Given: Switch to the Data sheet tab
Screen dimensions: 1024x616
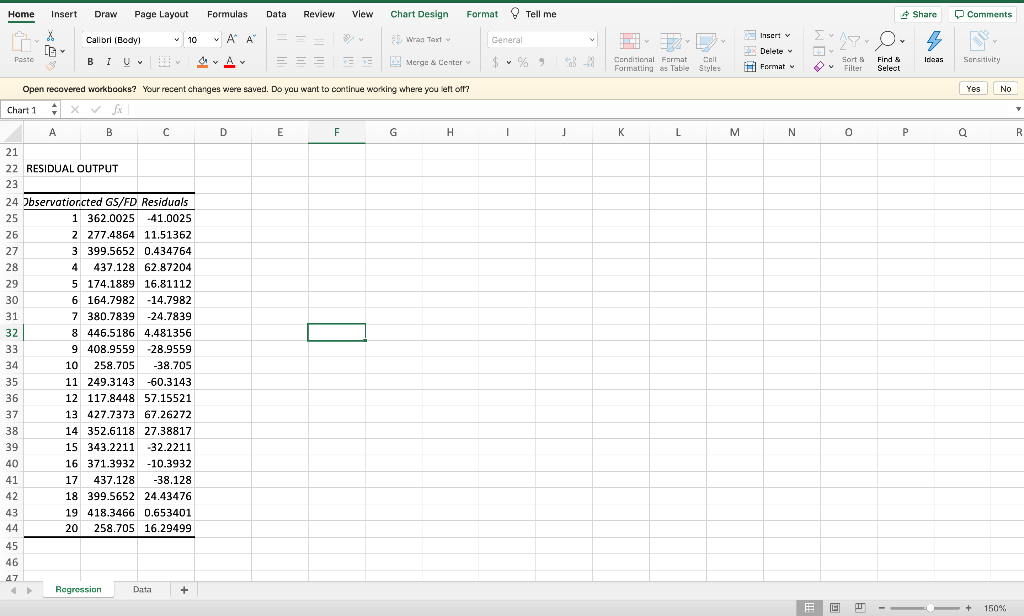Looking at the screenshot, I should [x=142, y=589].
